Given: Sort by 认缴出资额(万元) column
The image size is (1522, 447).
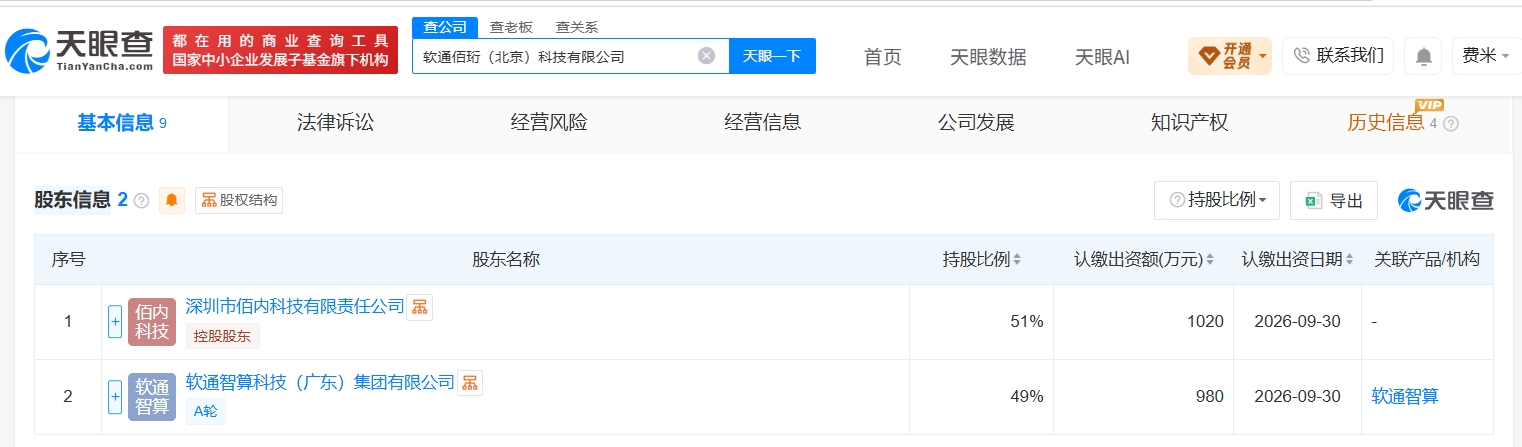Looking at the screenshot, I should [1144, 259].
